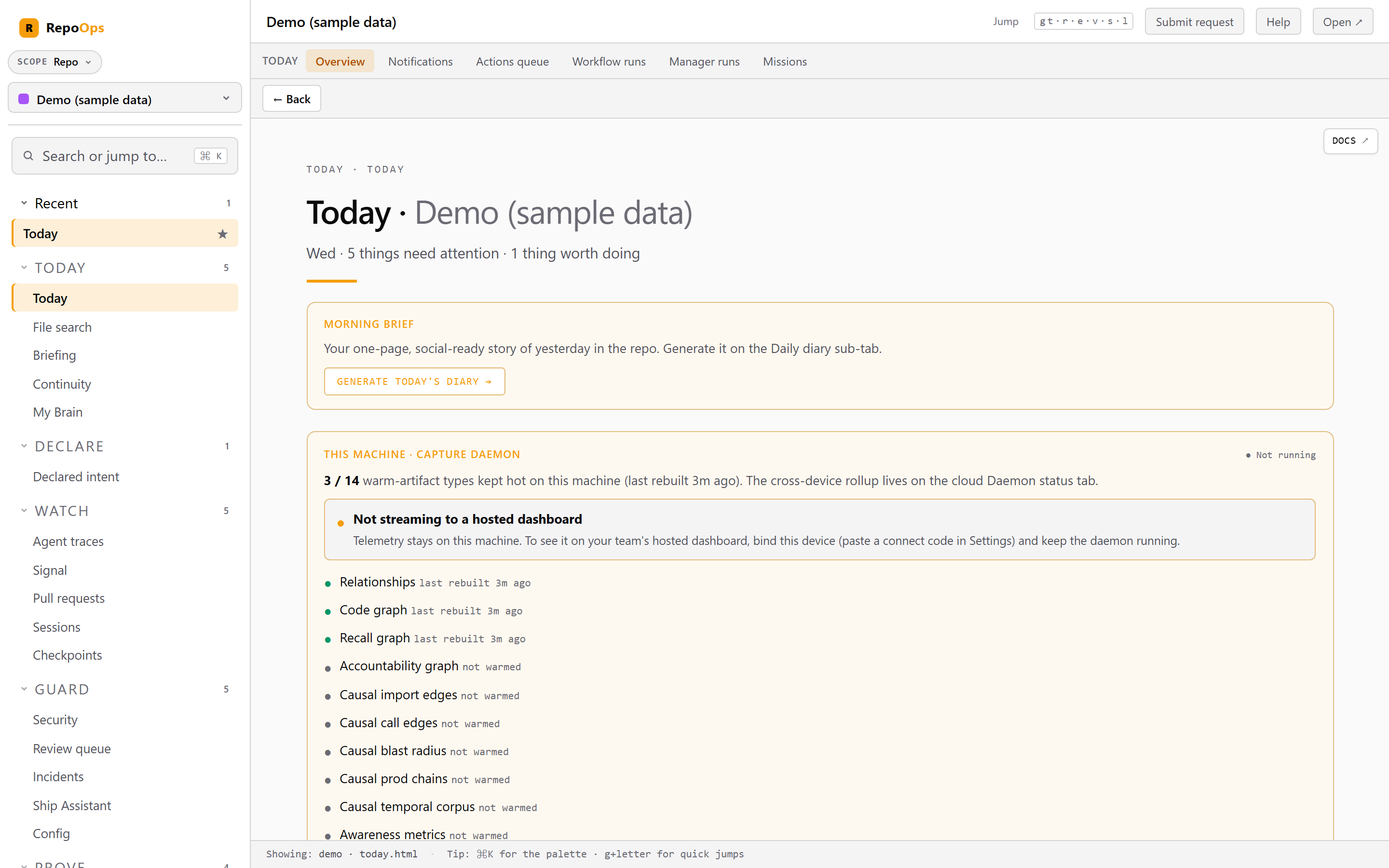Click 'Showing: demo · today.html' status text
Viewport: 1389px width, 868px height.
341,854
